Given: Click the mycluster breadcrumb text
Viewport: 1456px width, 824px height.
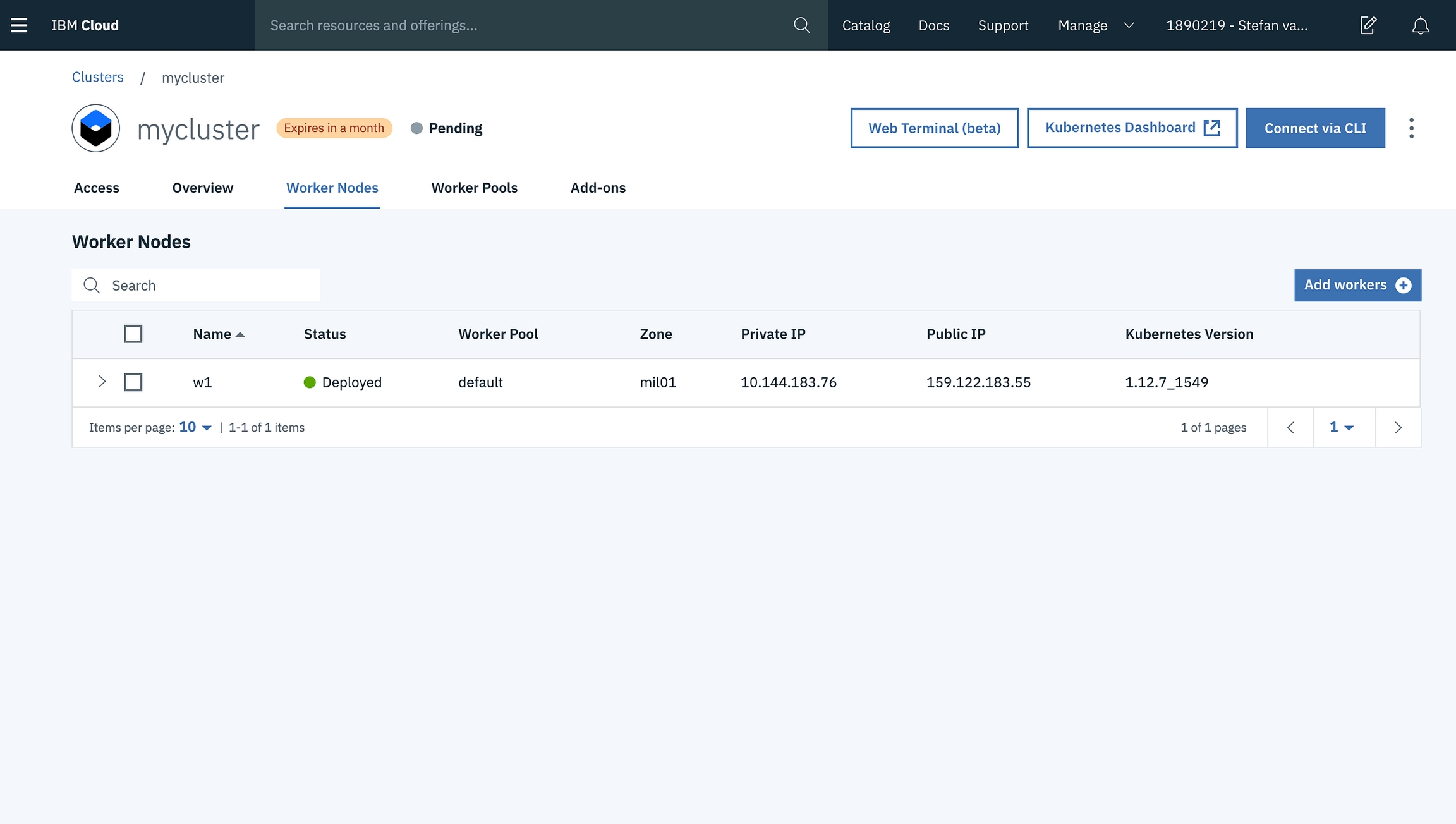Looking at the screenshot, I should [193, 78].
